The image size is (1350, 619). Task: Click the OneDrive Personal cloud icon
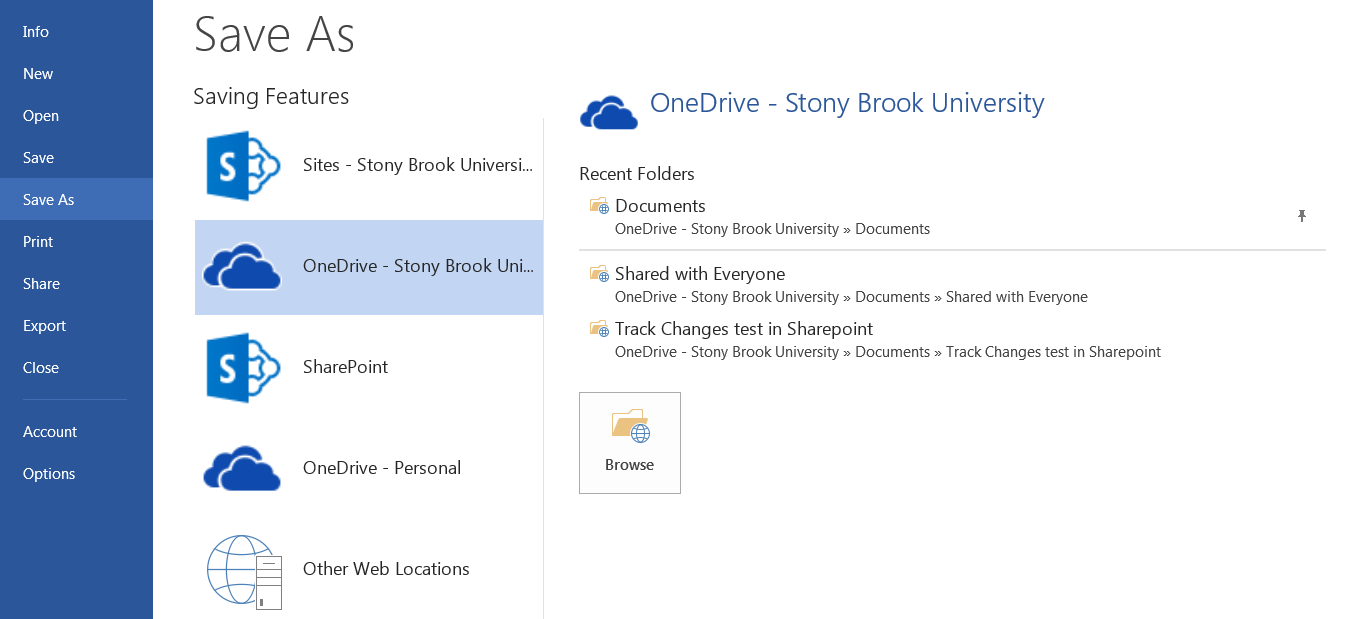click(x=242, y=469)
